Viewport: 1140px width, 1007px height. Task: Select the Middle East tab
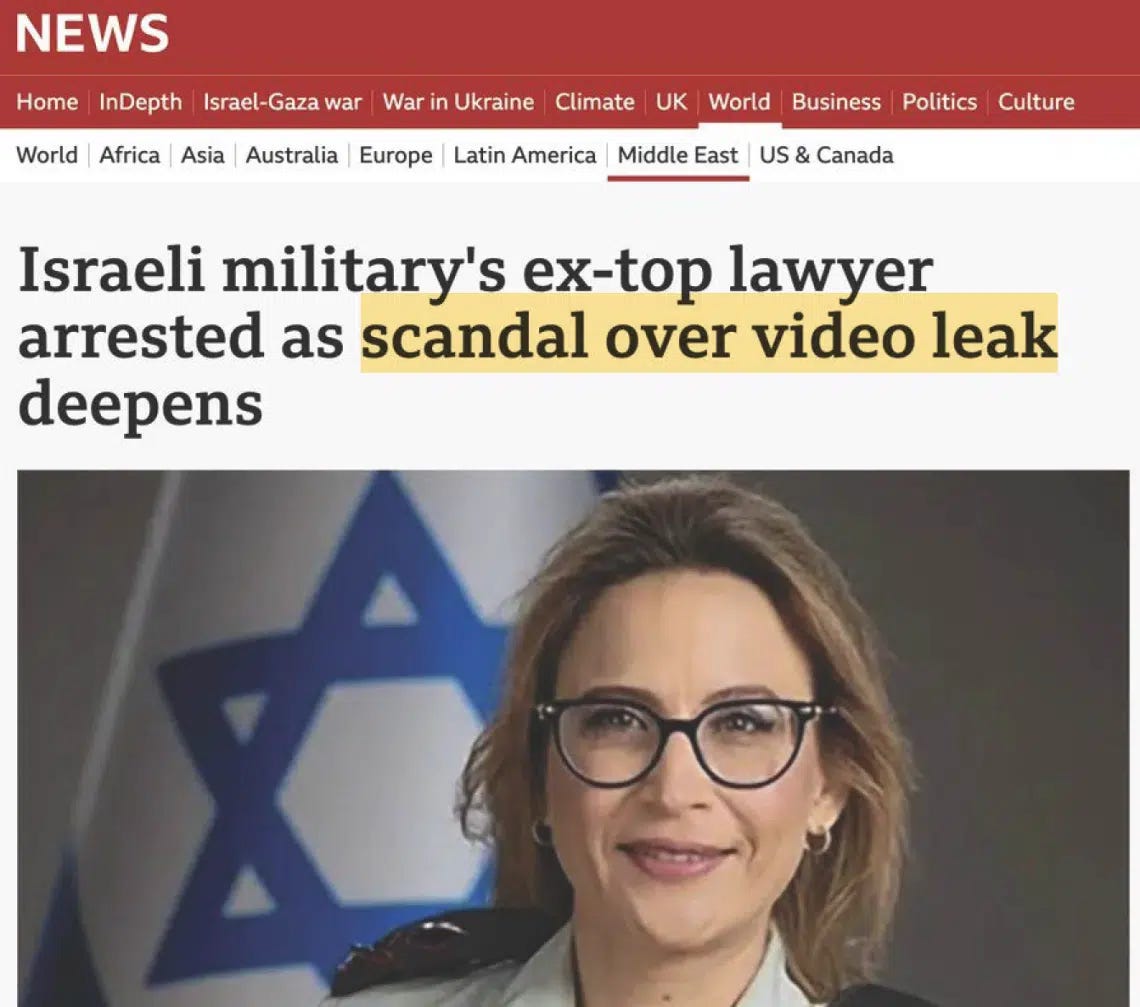coord(678,155)
